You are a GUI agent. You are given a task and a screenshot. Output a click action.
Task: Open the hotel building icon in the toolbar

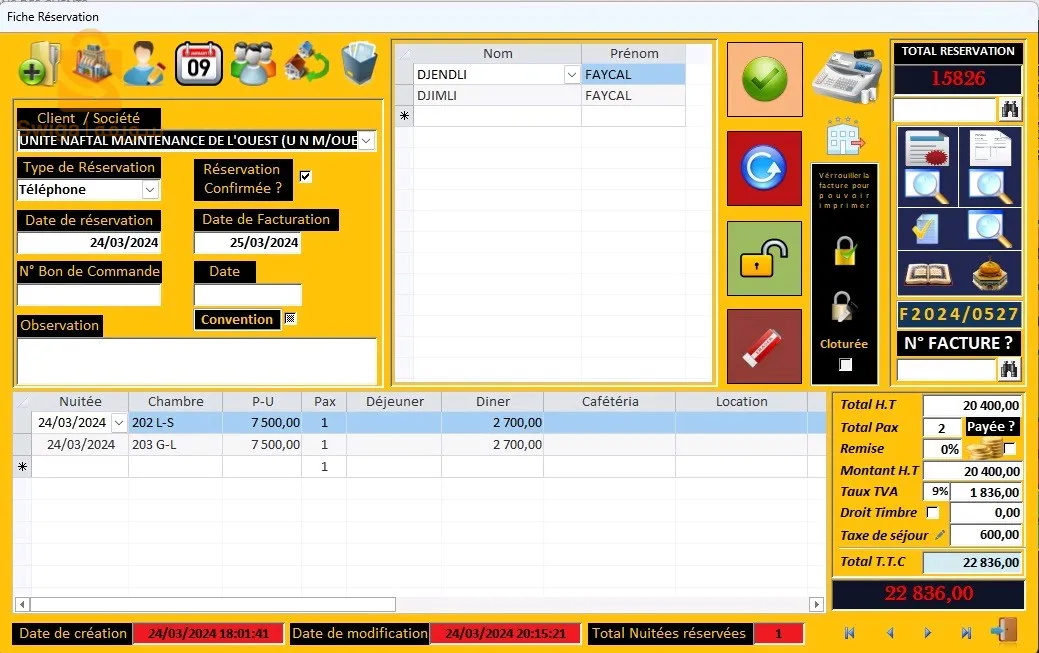[93, 61]
